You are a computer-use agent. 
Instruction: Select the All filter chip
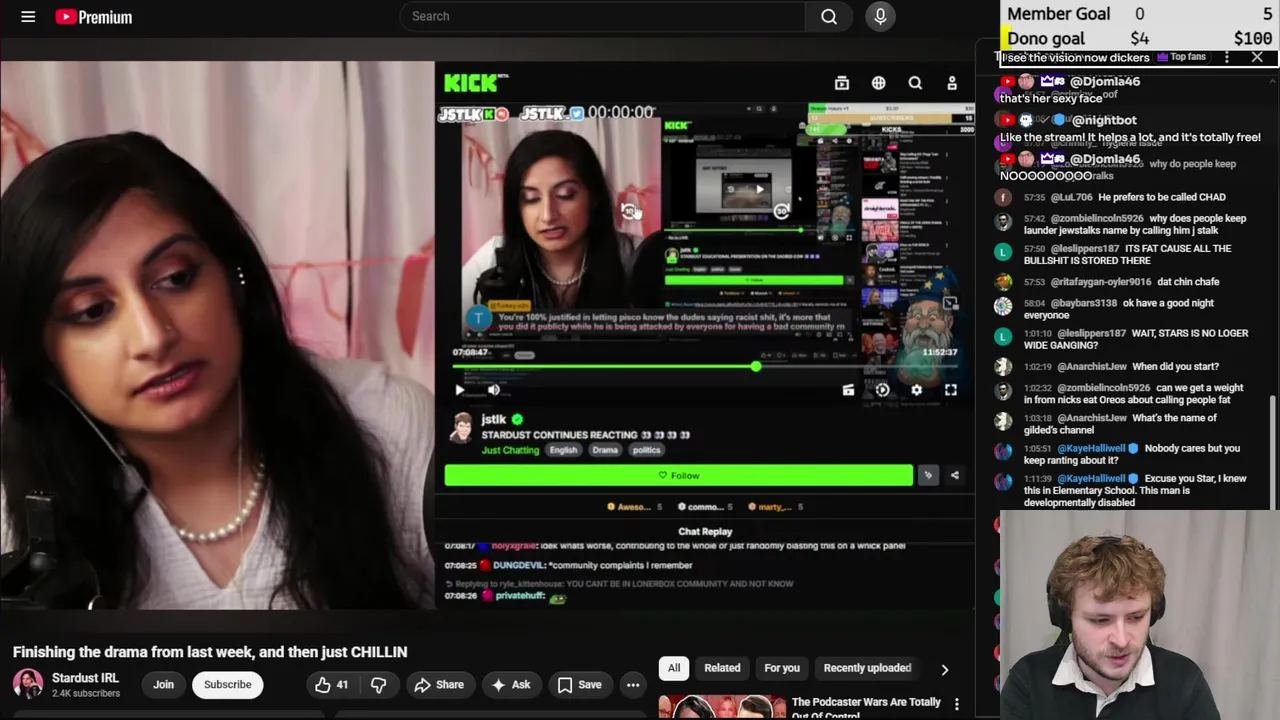674,668
